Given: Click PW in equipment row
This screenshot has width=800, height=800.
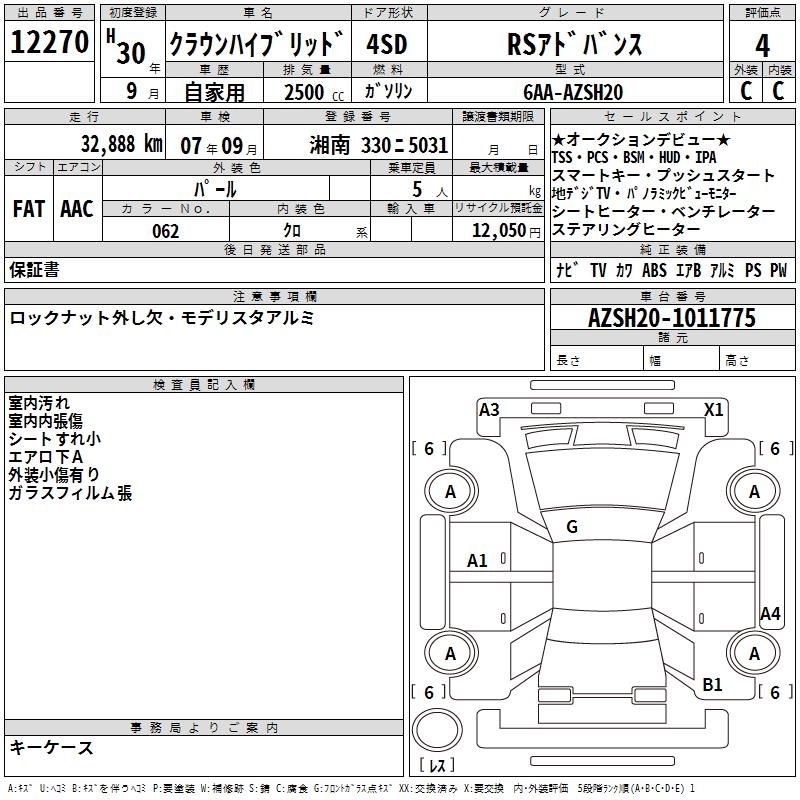Looking at the screenshot, I should coord(779,270).
